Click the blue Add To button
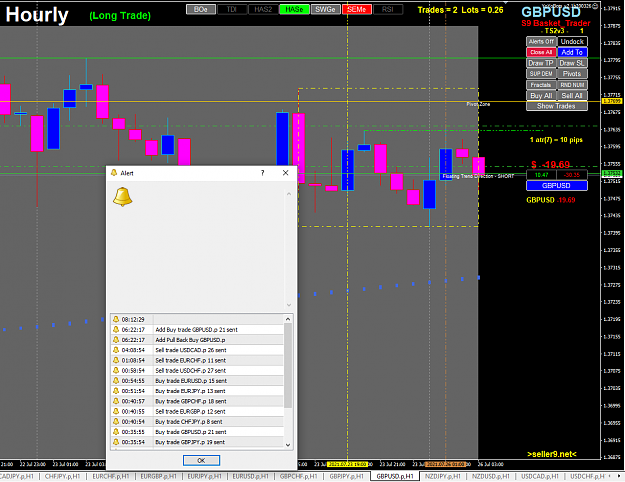Image resolution: width=625 pixels, height=482 pixels. coord(572,52)
